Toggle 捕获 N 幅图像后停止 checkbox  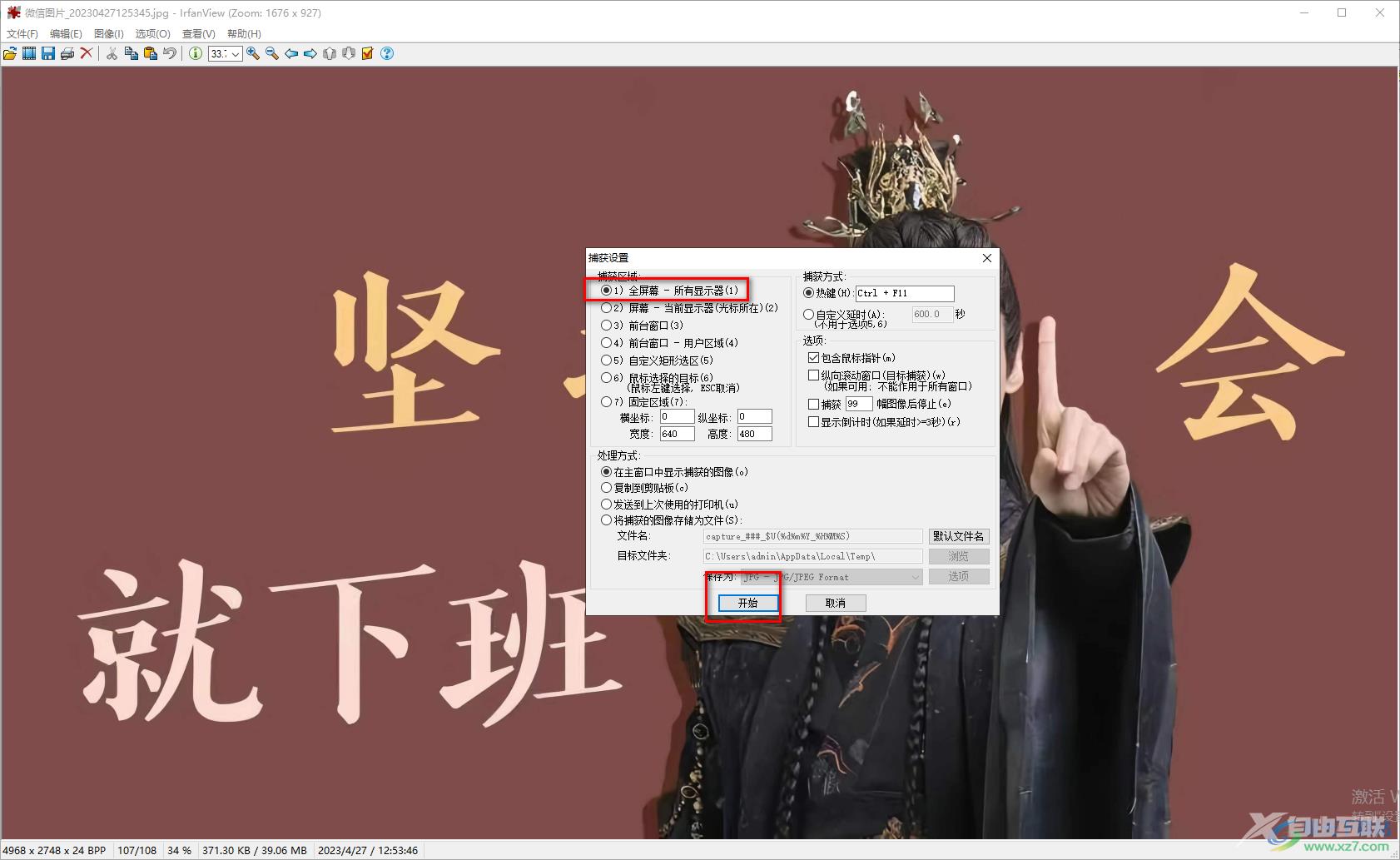click(x=813, y=404)
